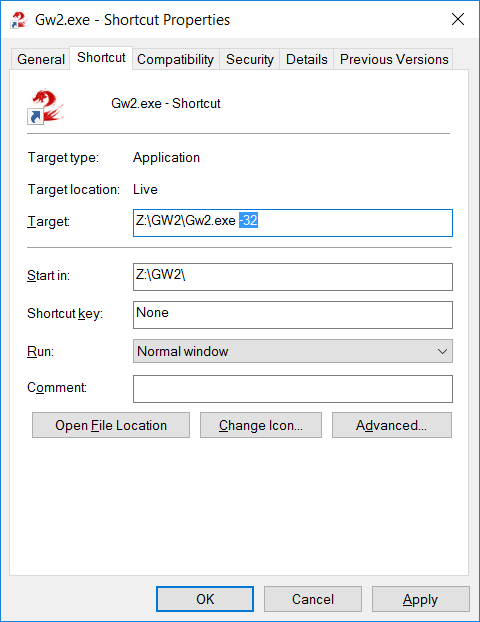Click the 'Shortcut key:' label

pos(65,313)
